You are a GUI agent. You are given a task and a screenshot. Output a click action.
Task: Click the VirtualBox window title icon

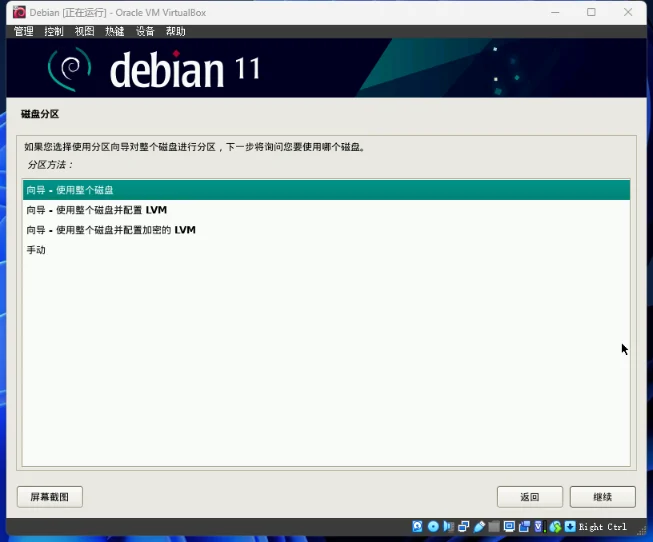(x=19, y=12)
